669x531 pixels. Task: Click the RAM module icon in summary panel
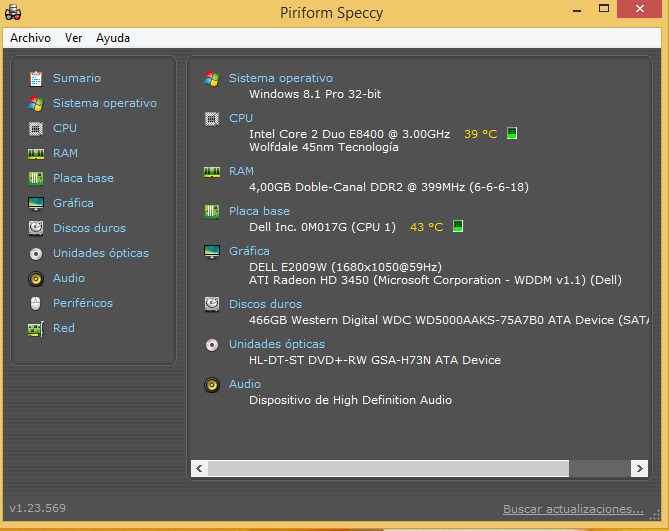(212, 171)
